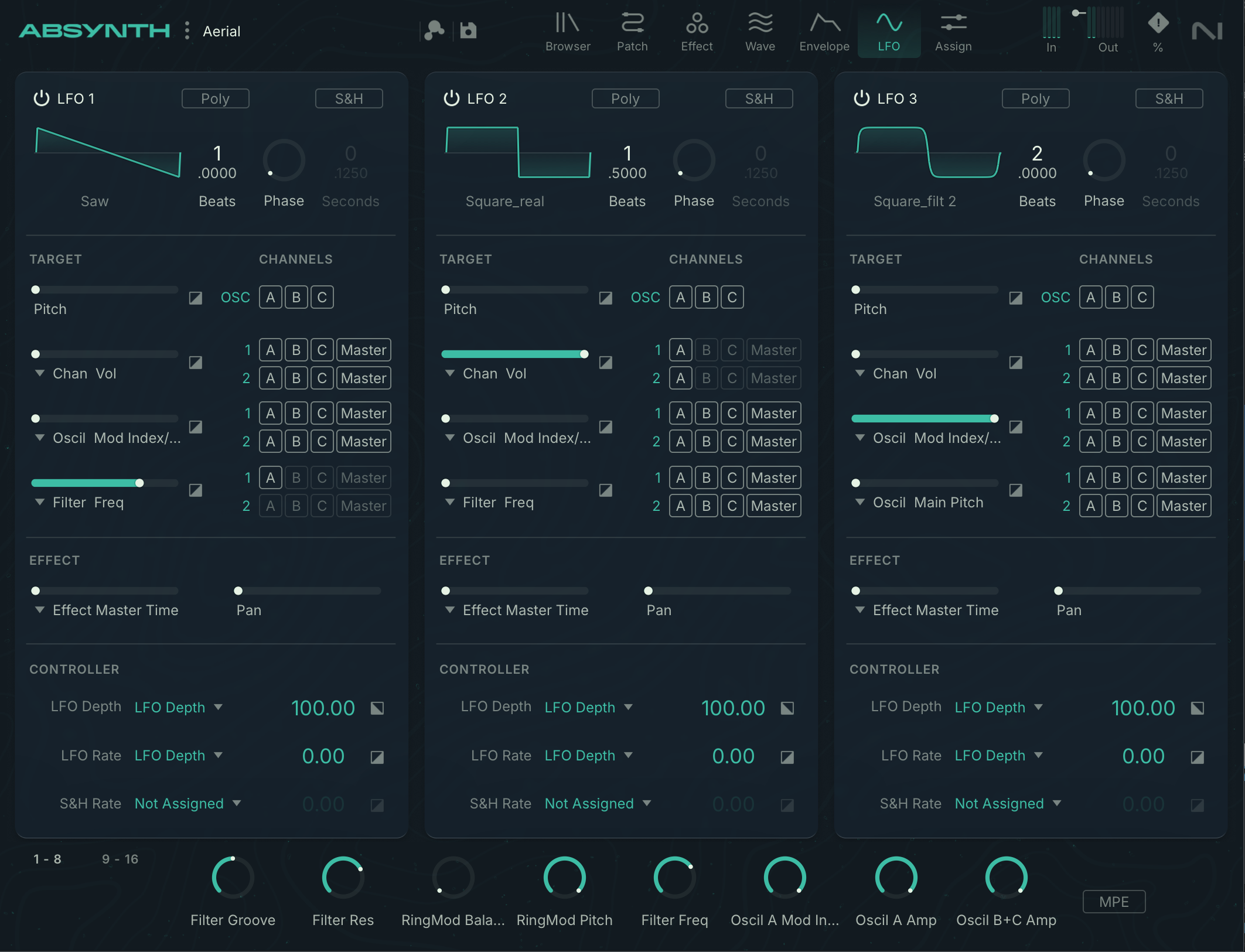The image size is (1245, 952).
Task: Enable Master channel for Filter Freq in LFO 2
Action: 773,477
